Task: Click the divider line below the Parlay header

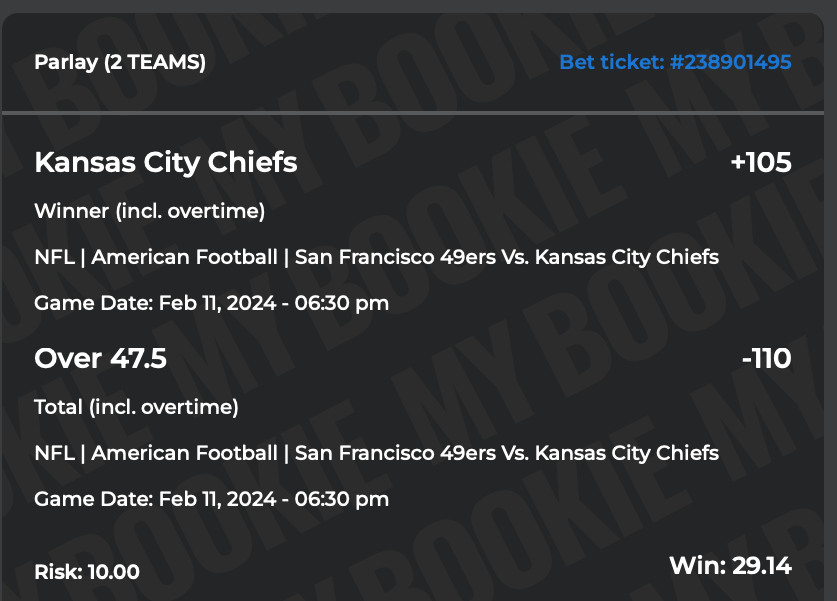Action: click(x=418, y=113)
